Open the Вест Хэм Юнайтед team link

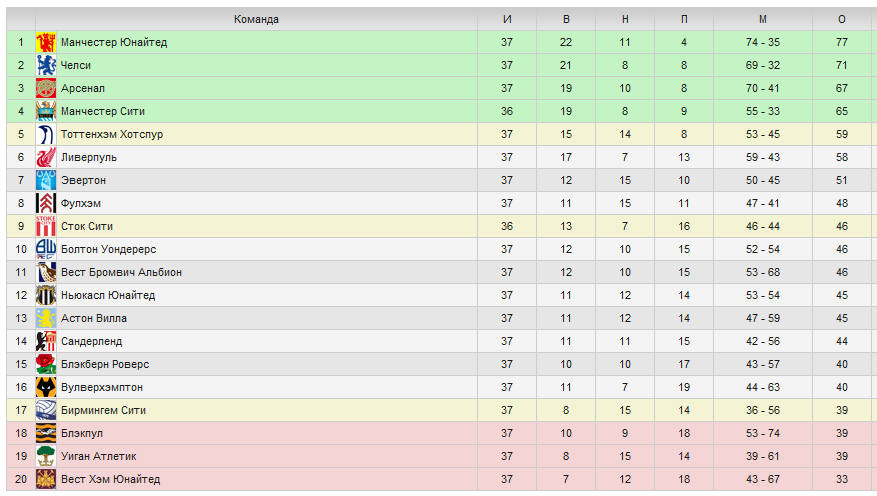click(111, 479)
